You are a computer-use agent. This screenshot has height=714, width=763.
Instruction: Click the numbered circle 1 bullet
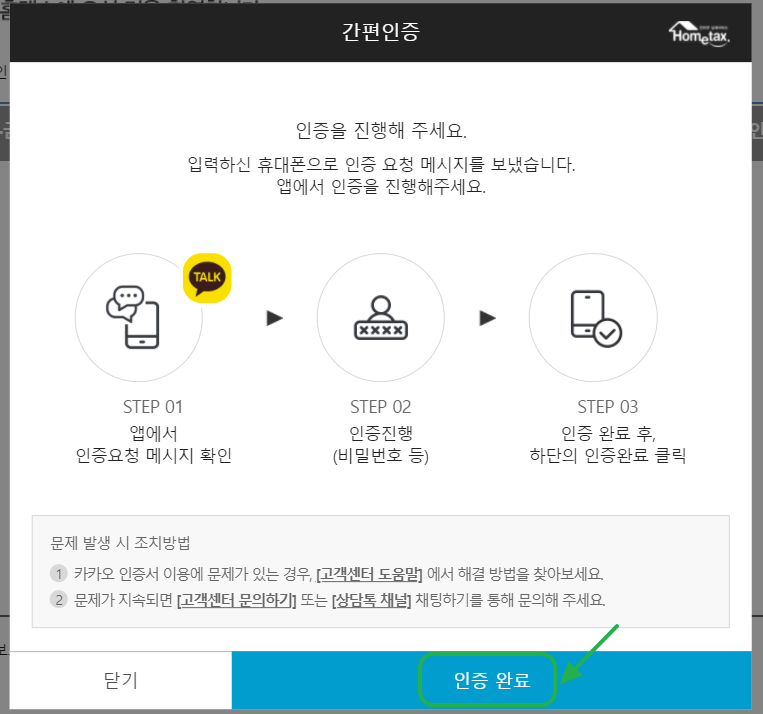(59, 573)
